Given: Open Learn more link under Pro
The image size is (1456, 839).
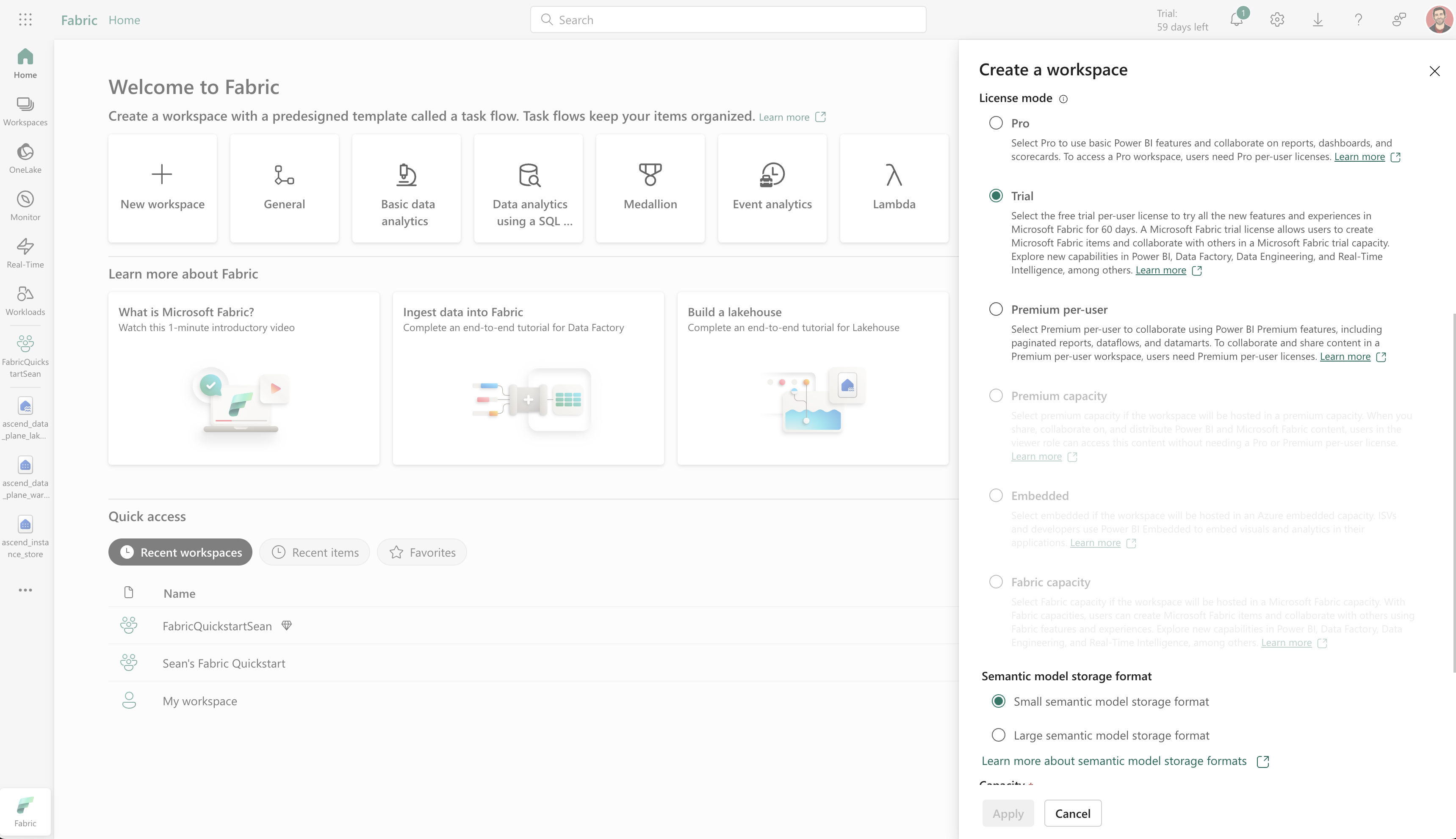Looking at the screenshot, I should tap(1359, 157).
